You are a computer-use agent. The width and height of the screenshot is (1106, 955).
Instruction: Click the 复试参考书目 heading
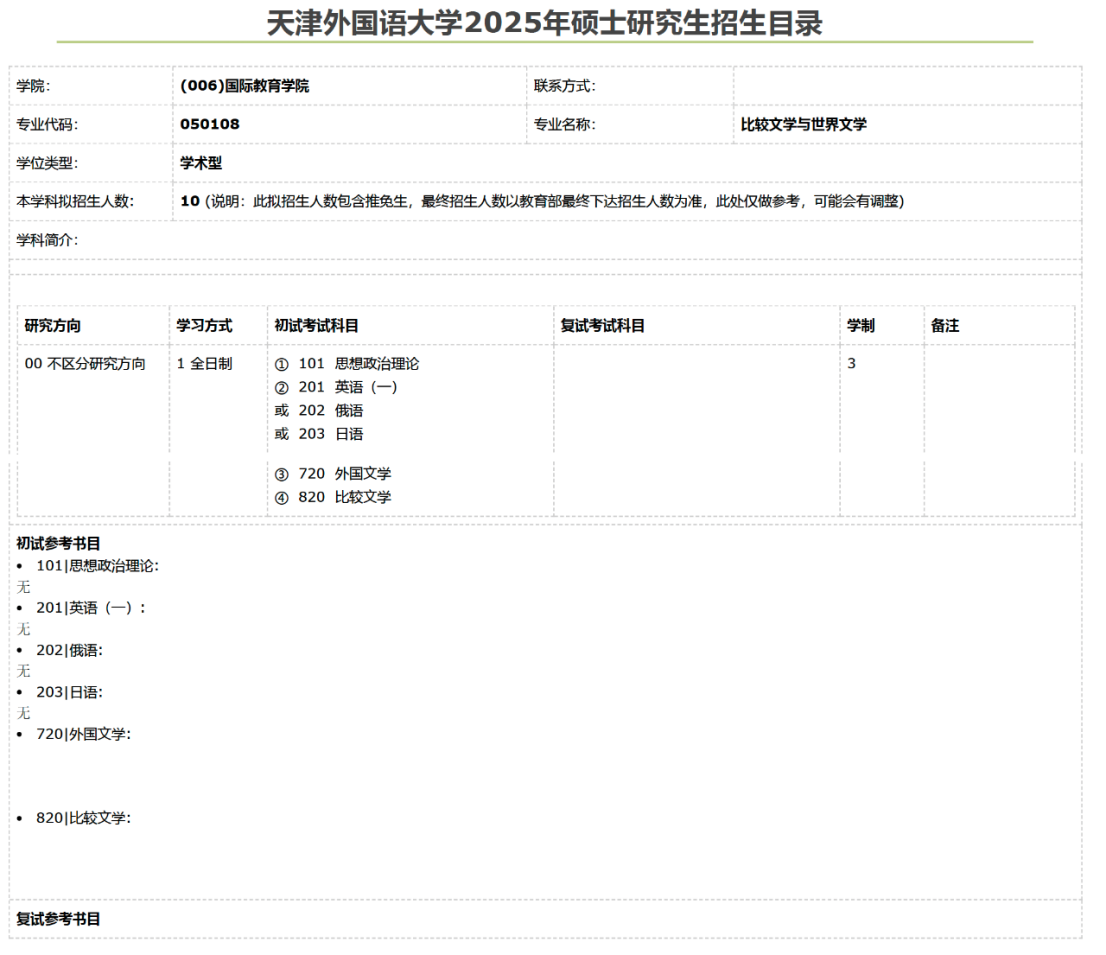(x=59, y=918)
